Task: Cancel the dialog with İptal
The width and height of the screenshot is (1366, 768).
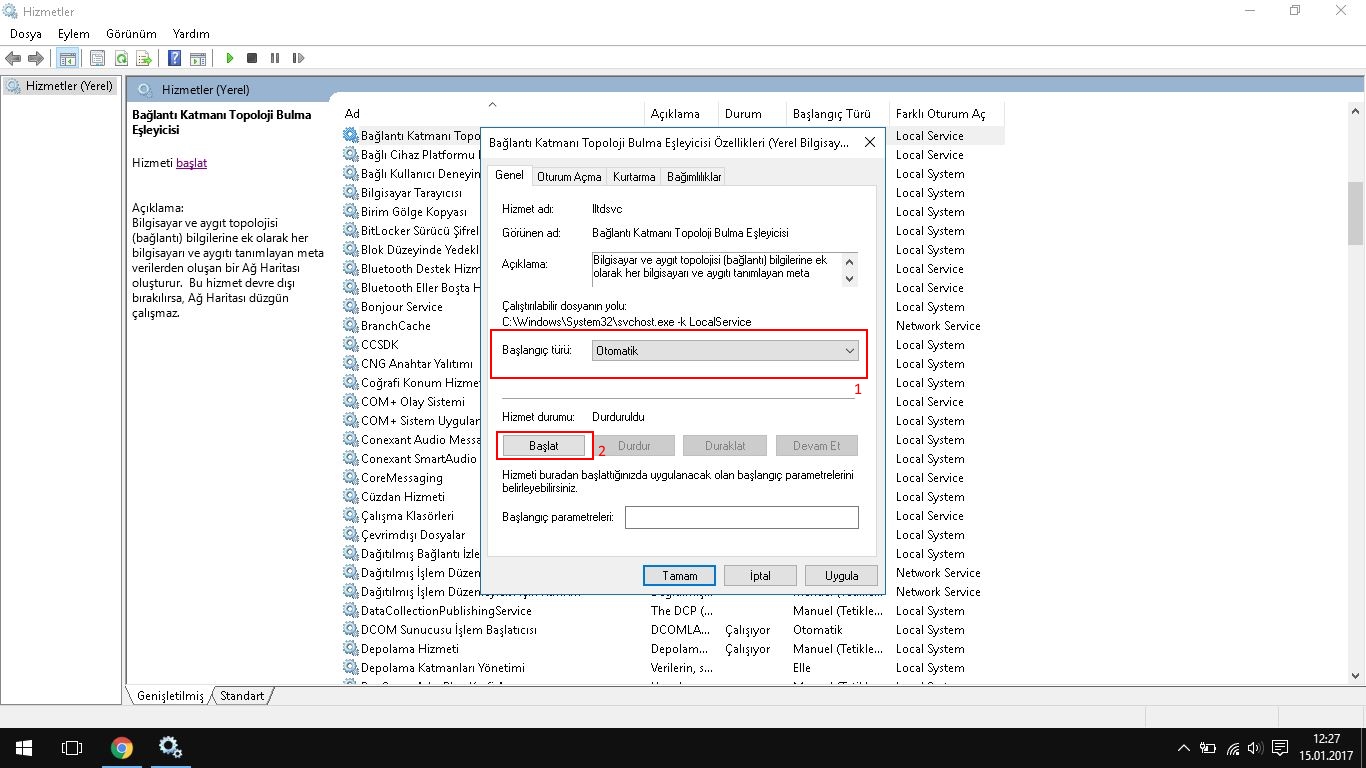Action: click(760, 576)
